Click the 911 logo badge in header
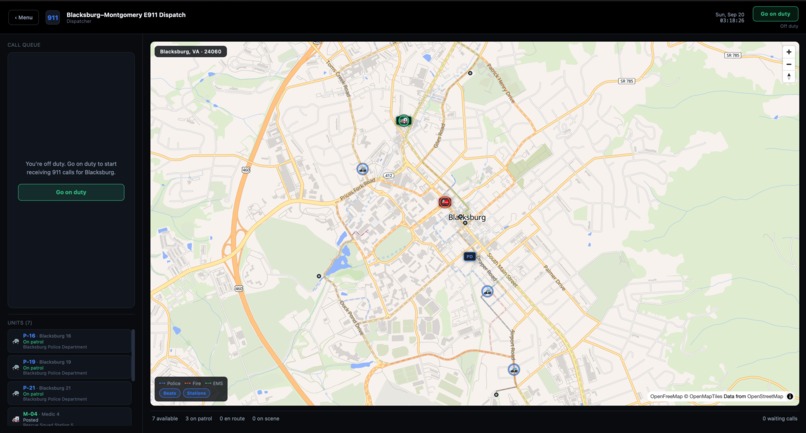 point(52,17)
